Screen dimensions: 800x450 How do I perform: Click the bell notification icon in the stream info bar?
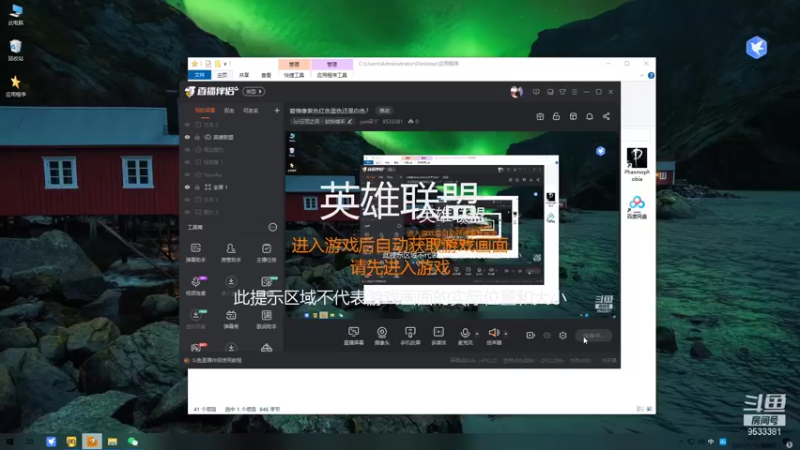pos(589,116)
